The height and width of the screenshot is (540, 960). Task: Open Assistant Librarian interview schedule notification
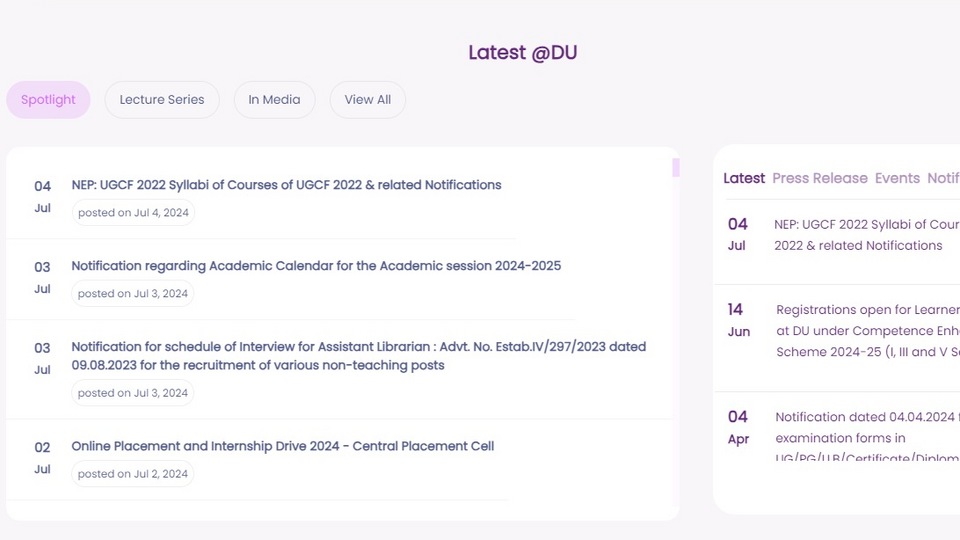tap(359, 356)
